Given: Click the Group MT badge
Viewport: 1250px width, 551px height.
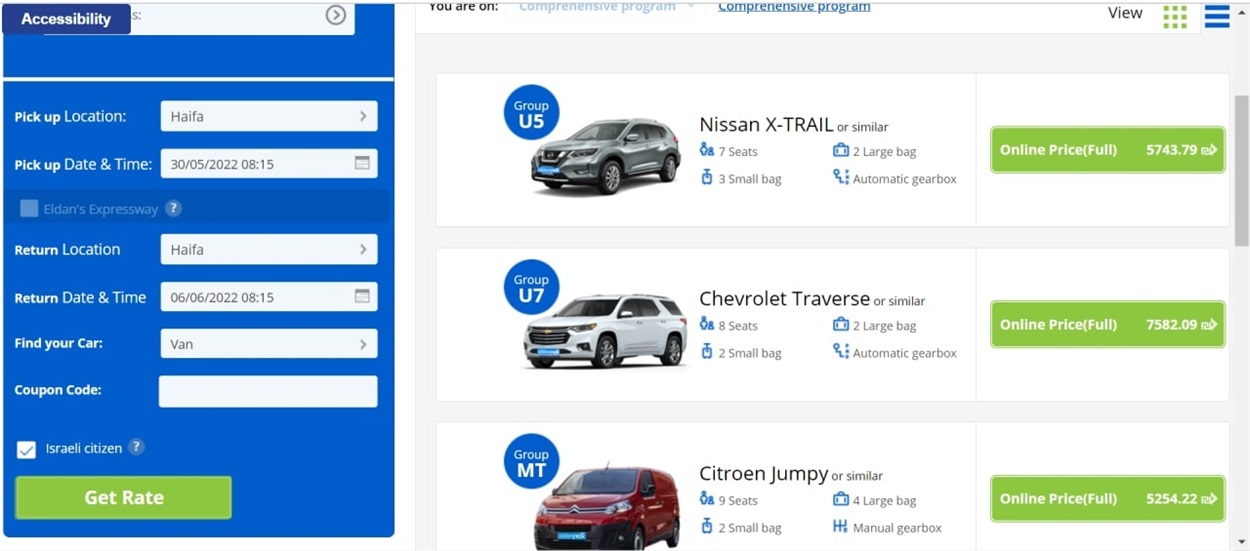Looking at the screenshot, I should [x=531, y=462].
